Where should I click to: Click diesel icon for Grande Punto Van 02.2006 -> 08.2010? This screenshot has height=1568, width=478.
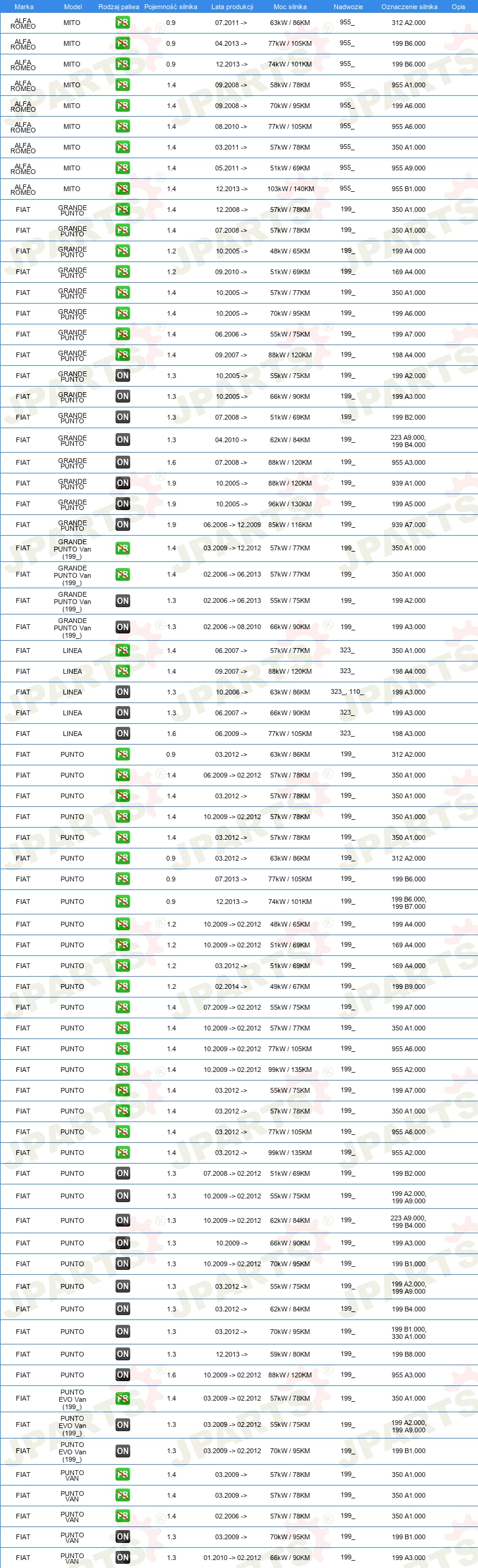tap(122, 627)
